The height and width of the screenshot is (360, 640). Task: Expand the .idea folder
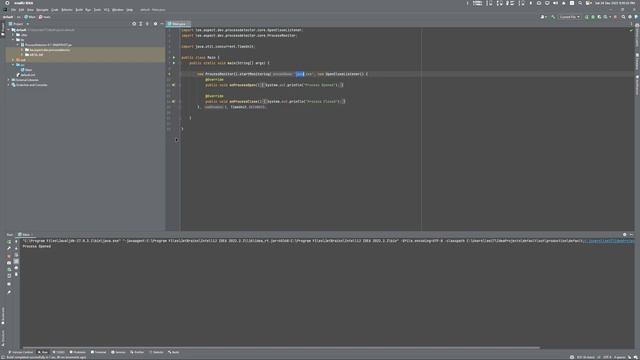13,35
